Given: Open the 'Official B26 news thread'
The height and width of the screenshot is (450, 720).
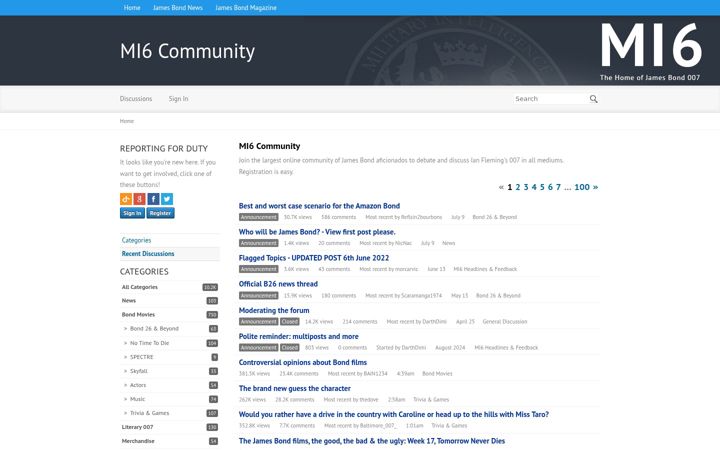Looking at the screenshot, I should tap(278, 284).
